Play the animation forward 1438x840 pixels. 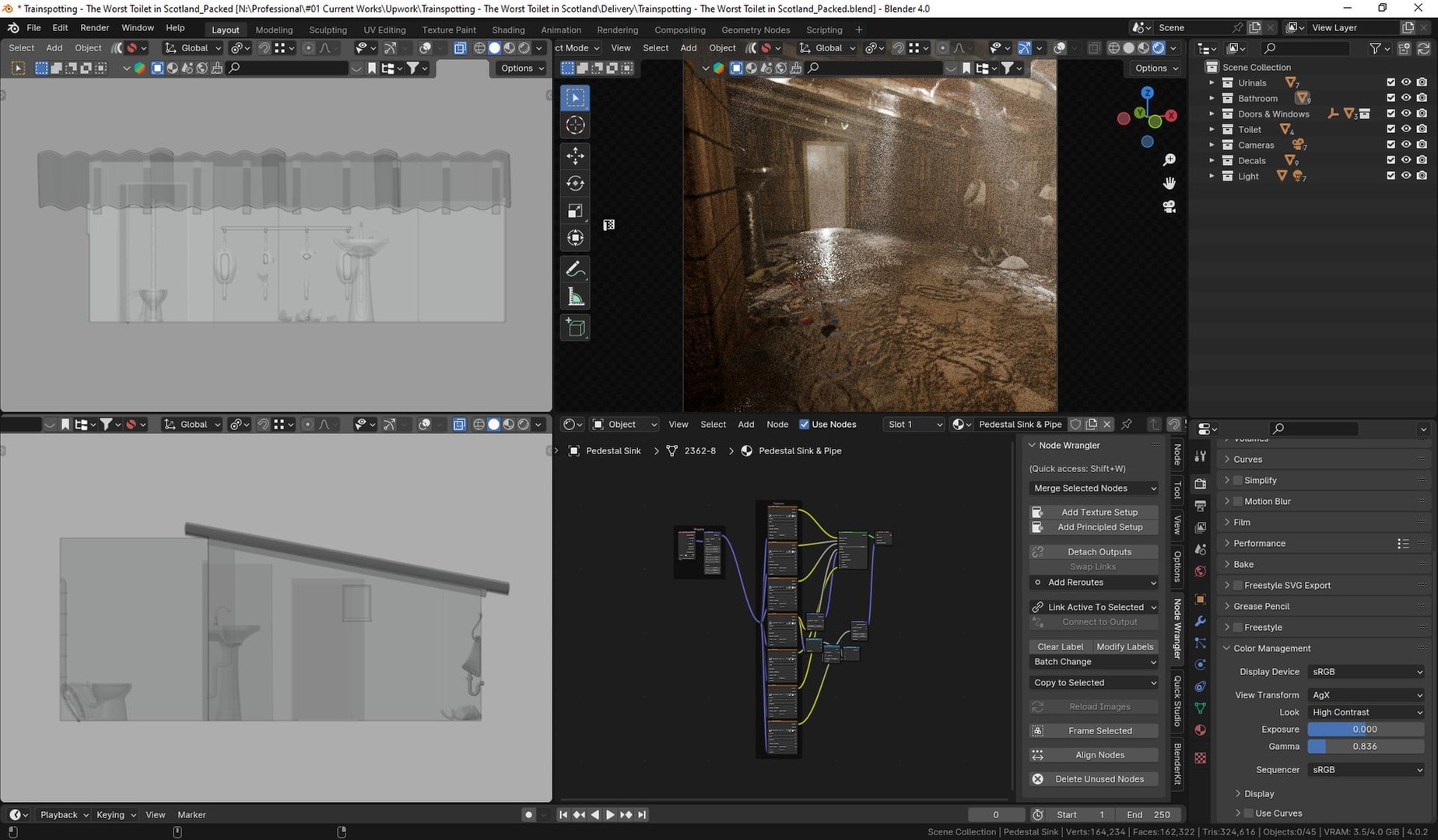click(x=610, y=814)
